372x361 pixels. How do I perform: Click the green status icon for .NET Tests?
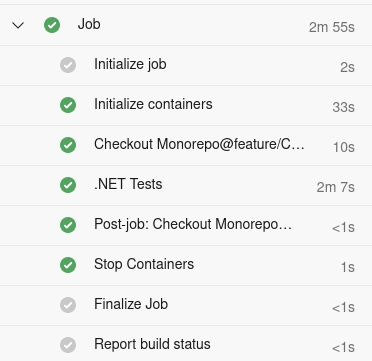pyautogui.click(x=68, y=185)
